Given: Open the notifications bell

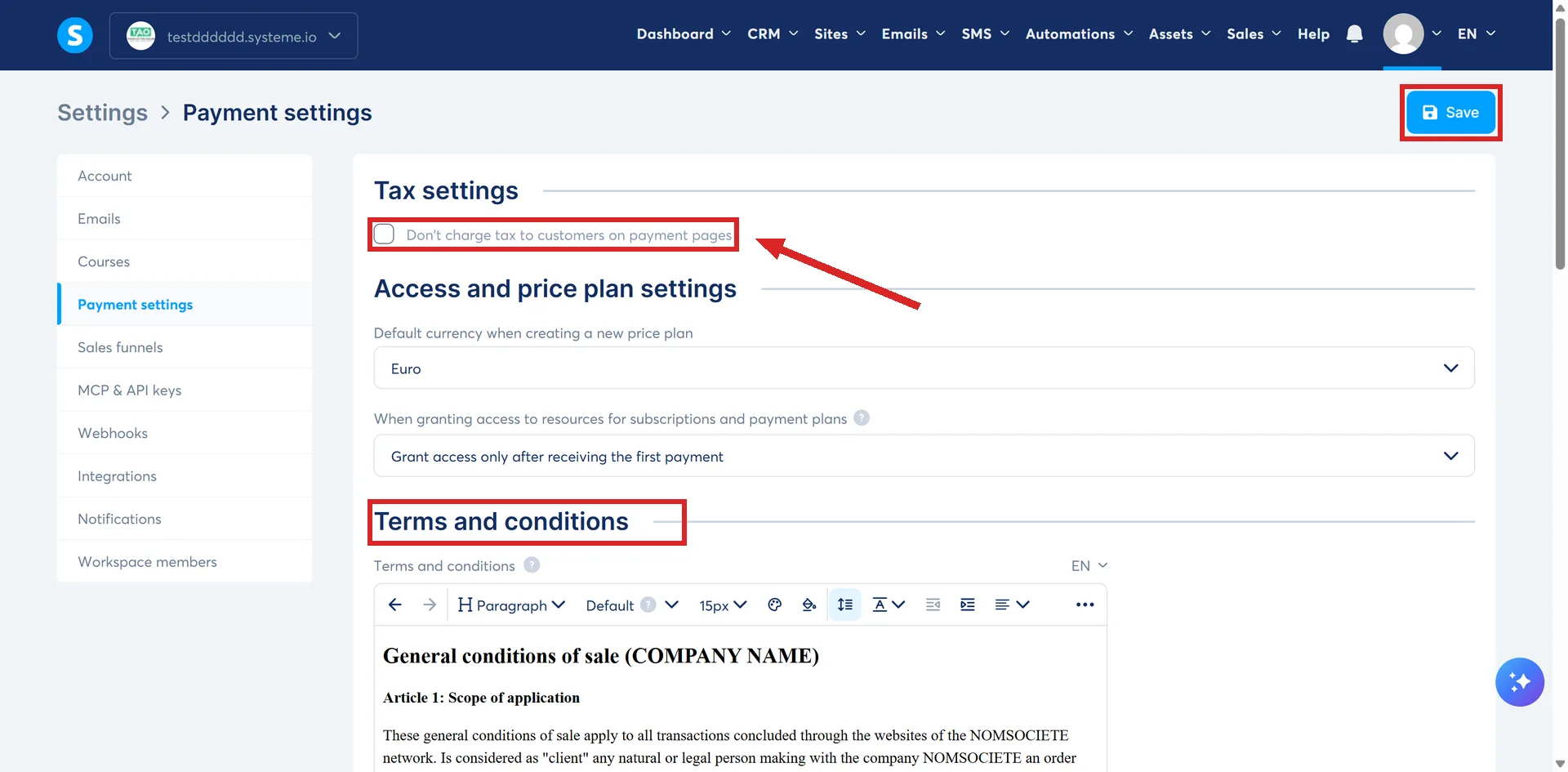Looking at the screenshot, I should [1354, 33].
